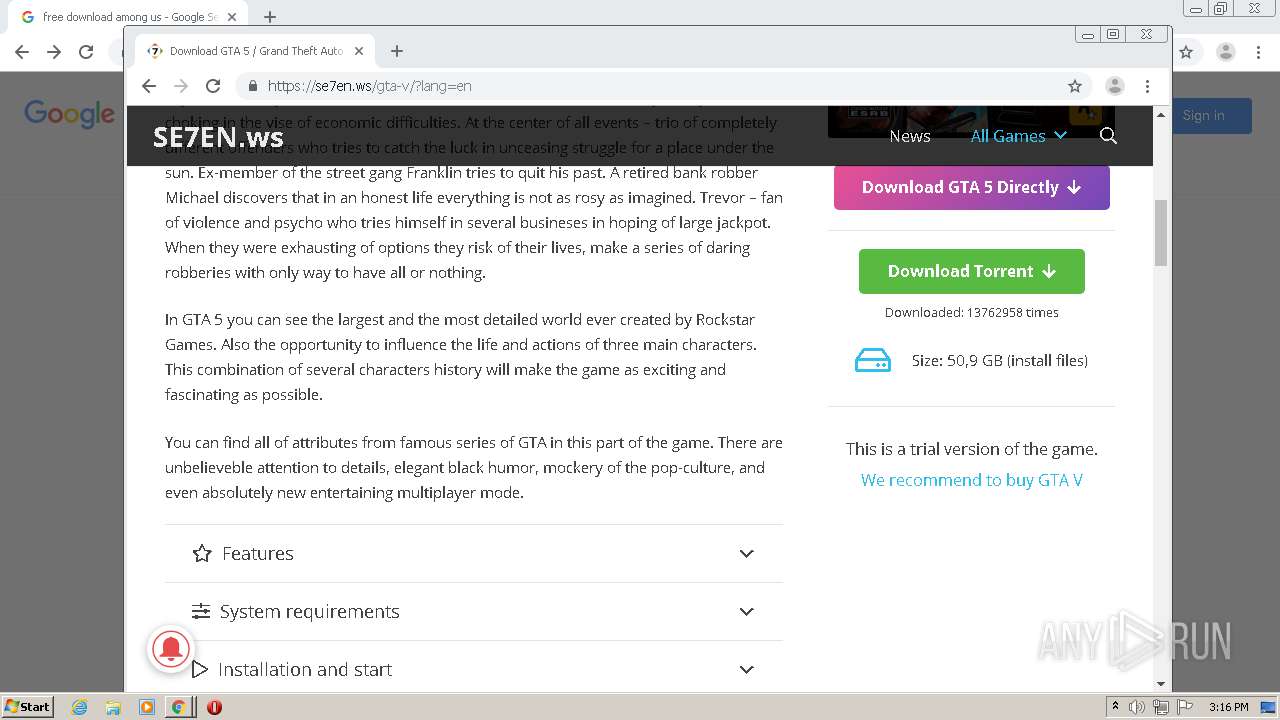Click the volume icon in the system tray

pyautogui.click(x=1137, y=707)
